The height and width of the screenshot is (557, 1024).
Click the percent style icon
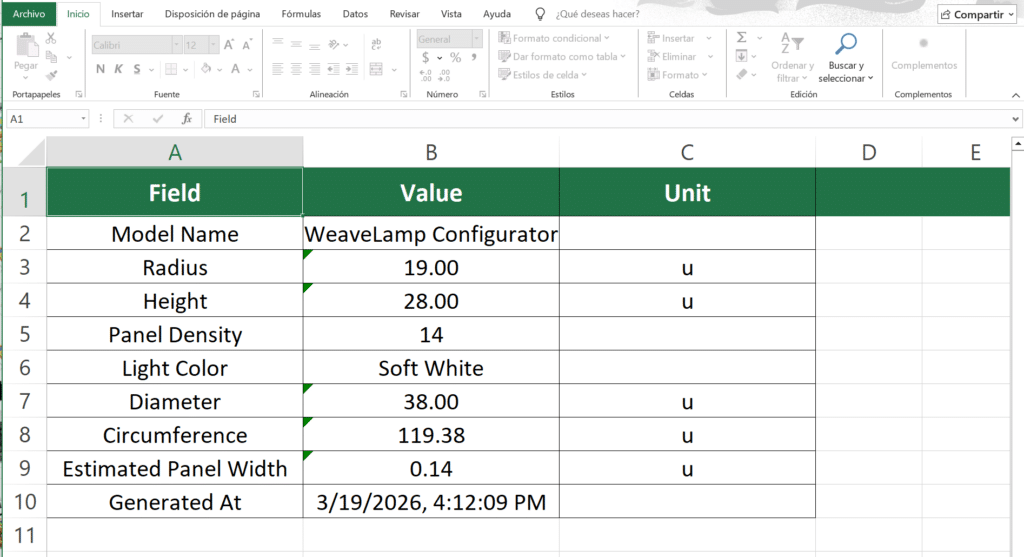pyautogui.click(x=455, y=58)
